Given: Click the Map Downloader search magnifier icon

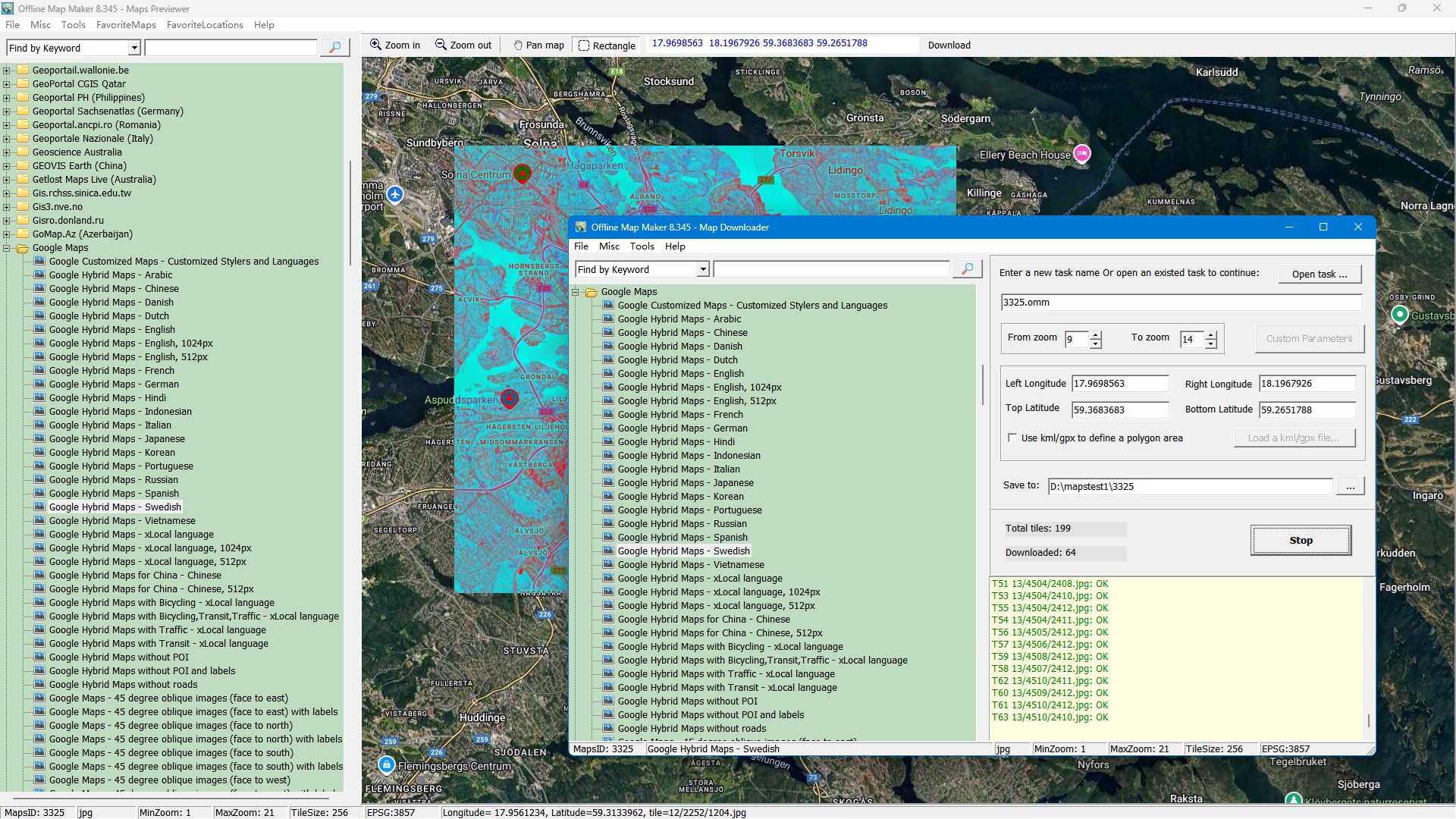Looking at the screenshot, I should pyautogui.click(x=967, y=269).
